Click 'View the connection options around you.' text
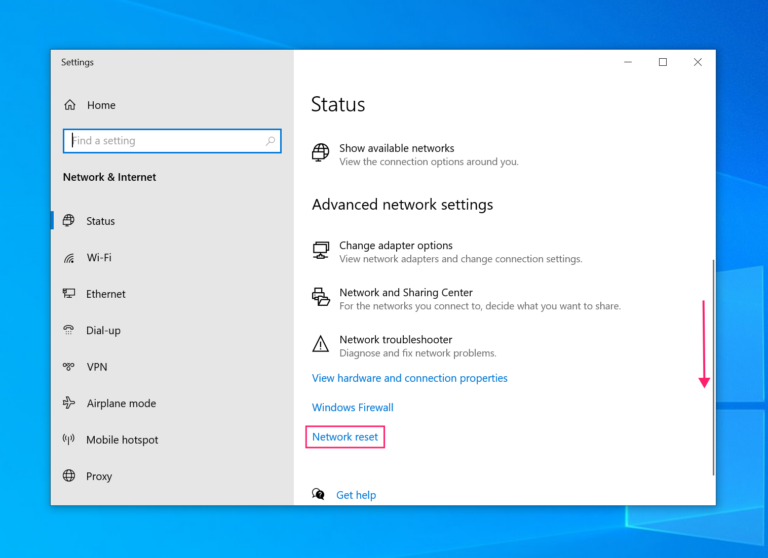The height and width of the screenshot is (558, 768). click(429, 162)
